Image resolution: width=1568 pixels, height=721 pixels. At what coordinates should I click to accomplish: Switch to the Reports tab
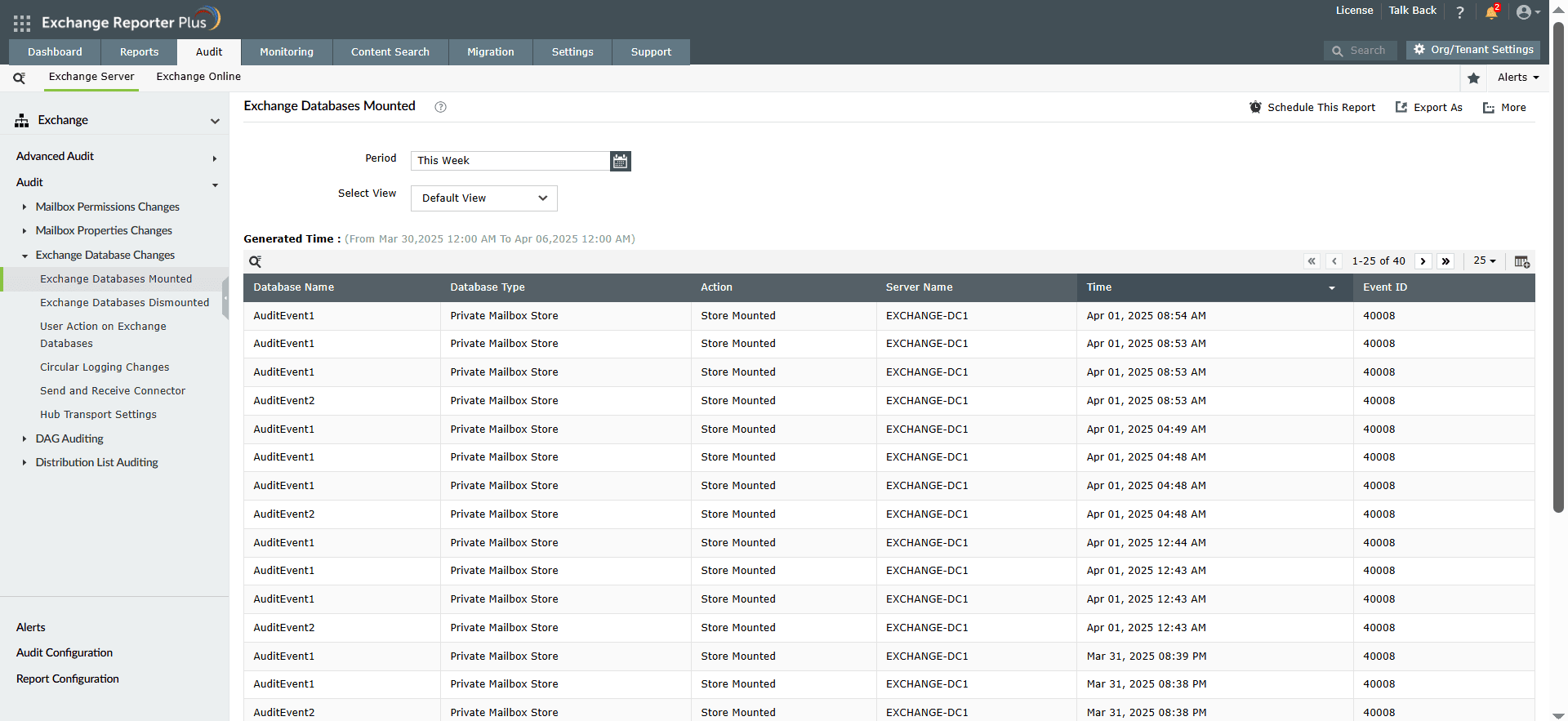(140, 52)
